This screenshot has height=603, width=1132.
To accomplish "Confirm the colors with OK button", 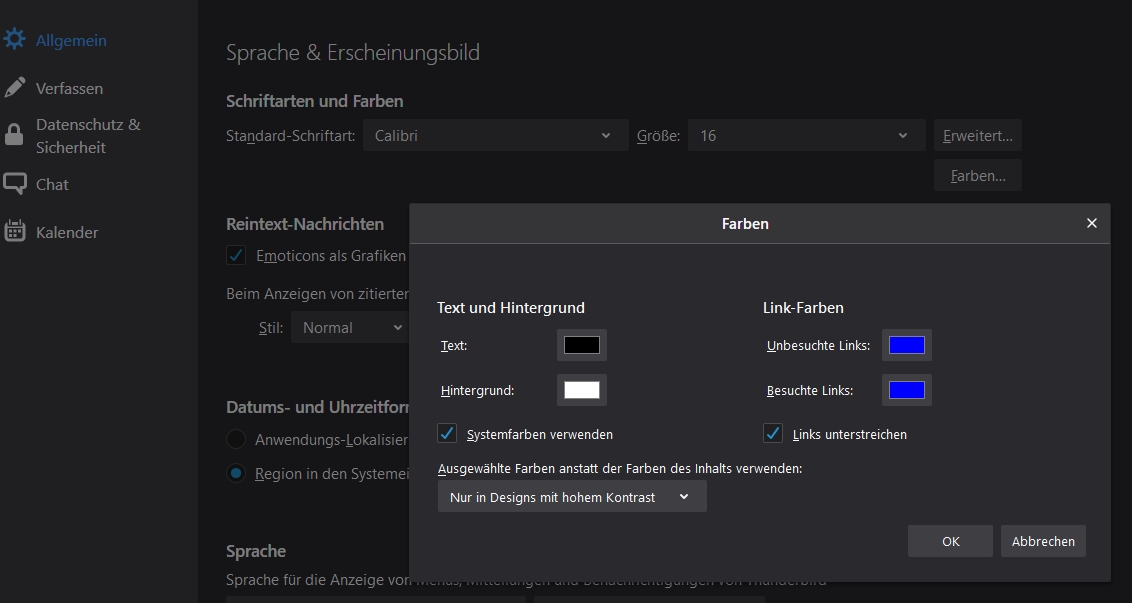I will click(950, 541).
